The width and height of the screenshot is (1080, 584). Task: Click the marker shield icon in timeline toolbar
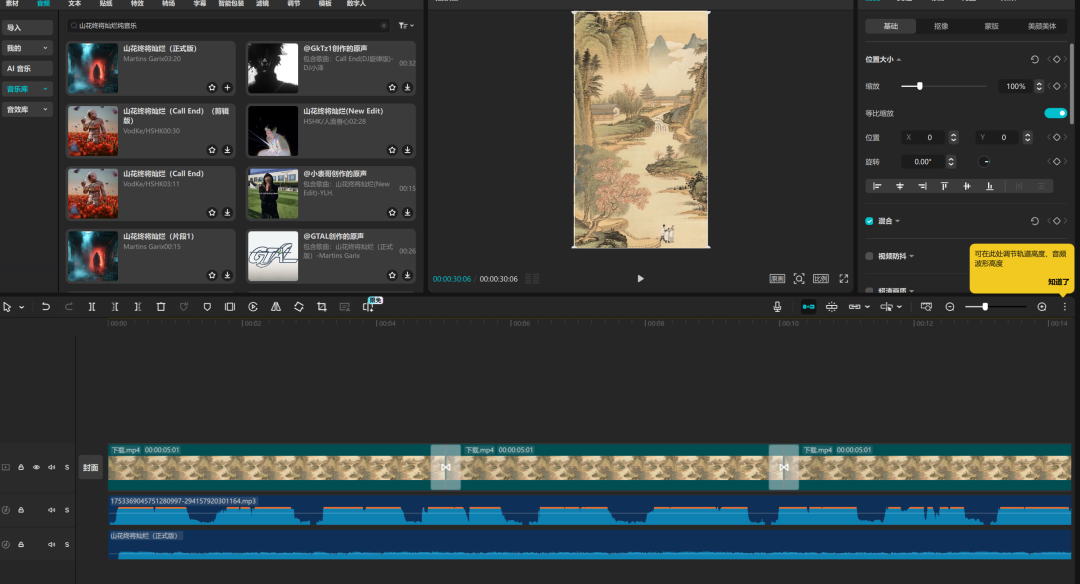pos(207,307)
